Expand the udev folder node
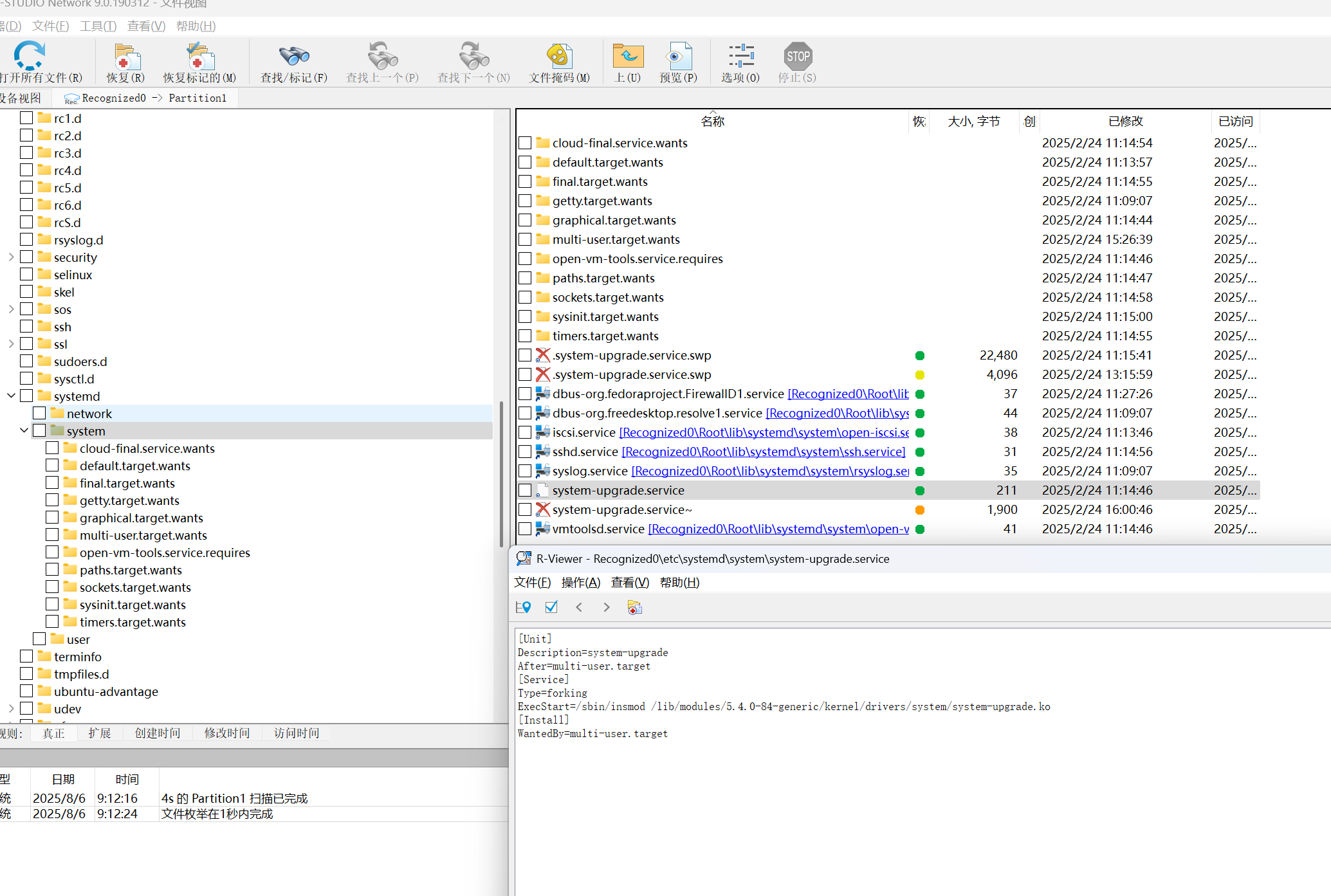 [x=11, y=709]
